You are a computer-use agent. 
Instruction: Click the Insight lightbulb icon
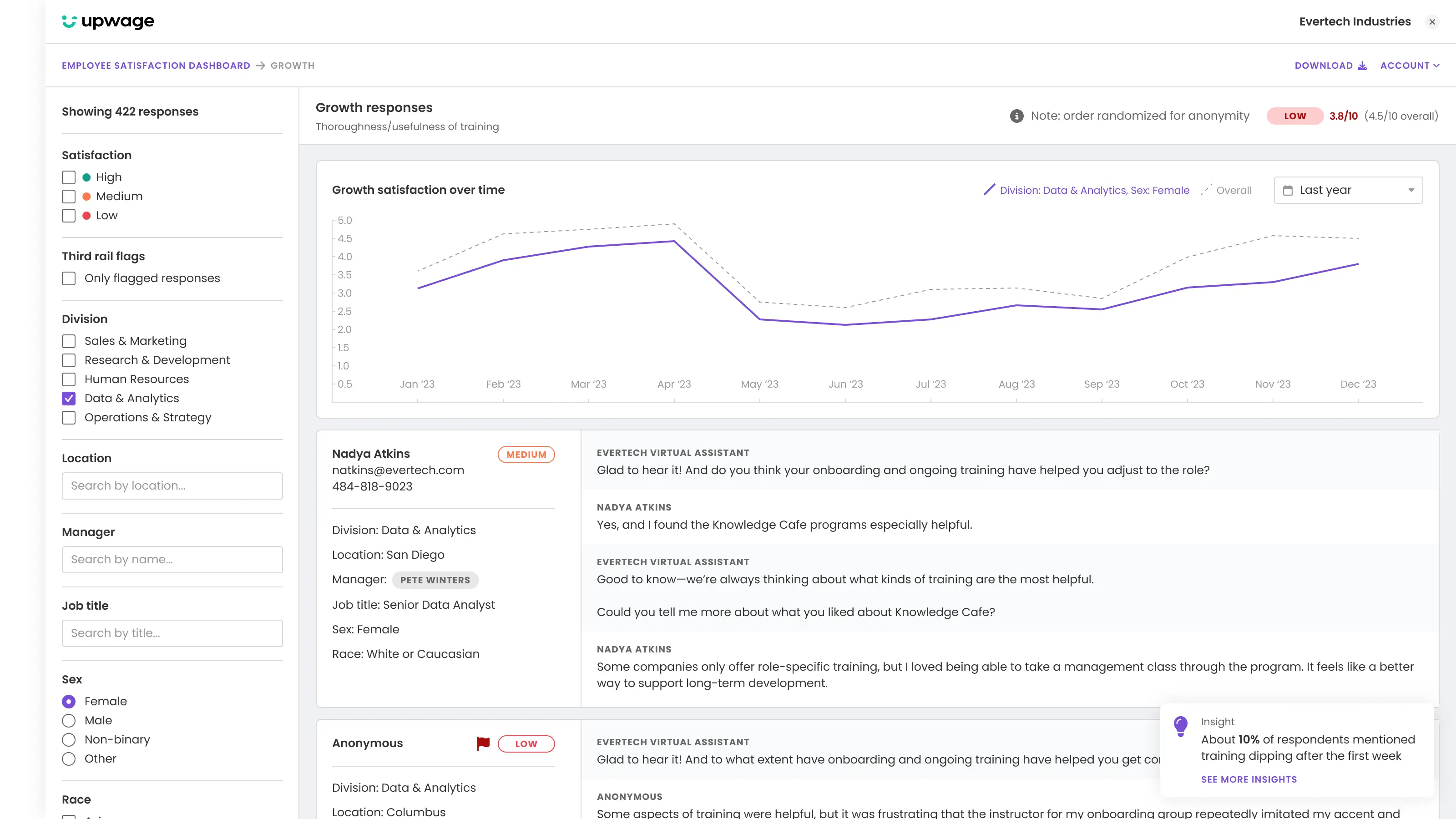tap(1180, 726)
